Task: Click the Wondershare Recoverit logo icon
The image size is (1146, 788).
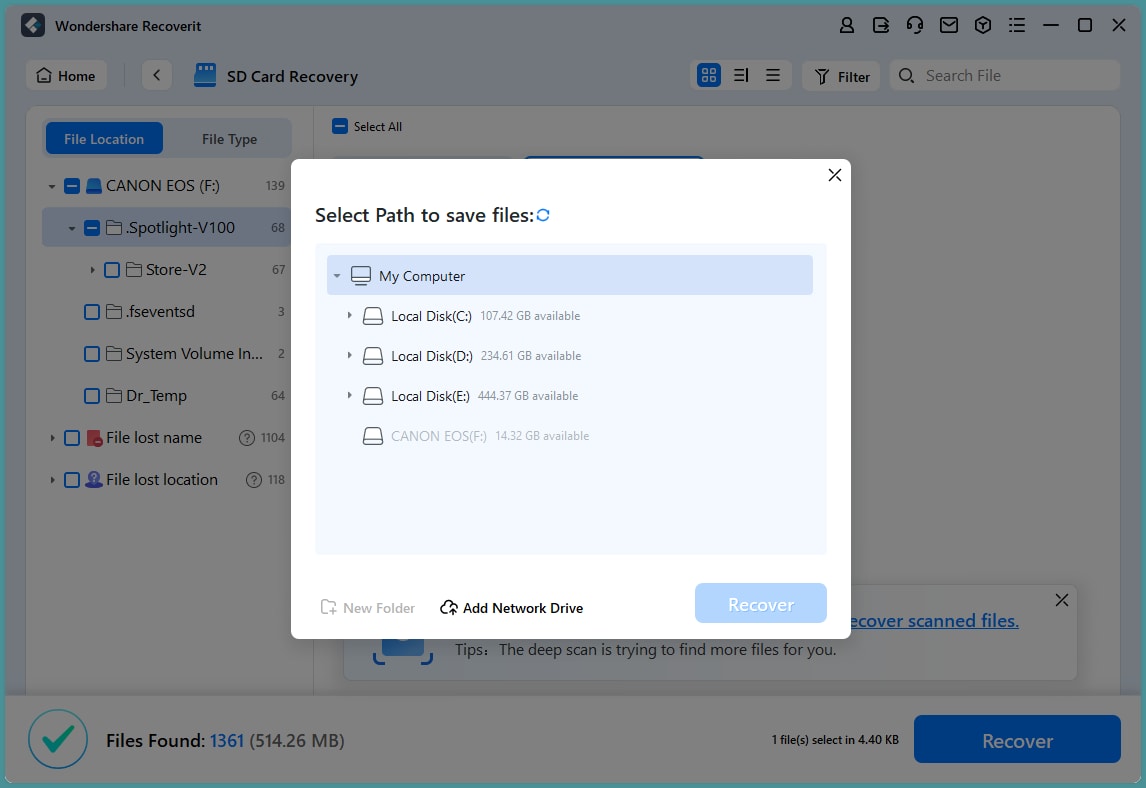Action: (x=33, y=26)
